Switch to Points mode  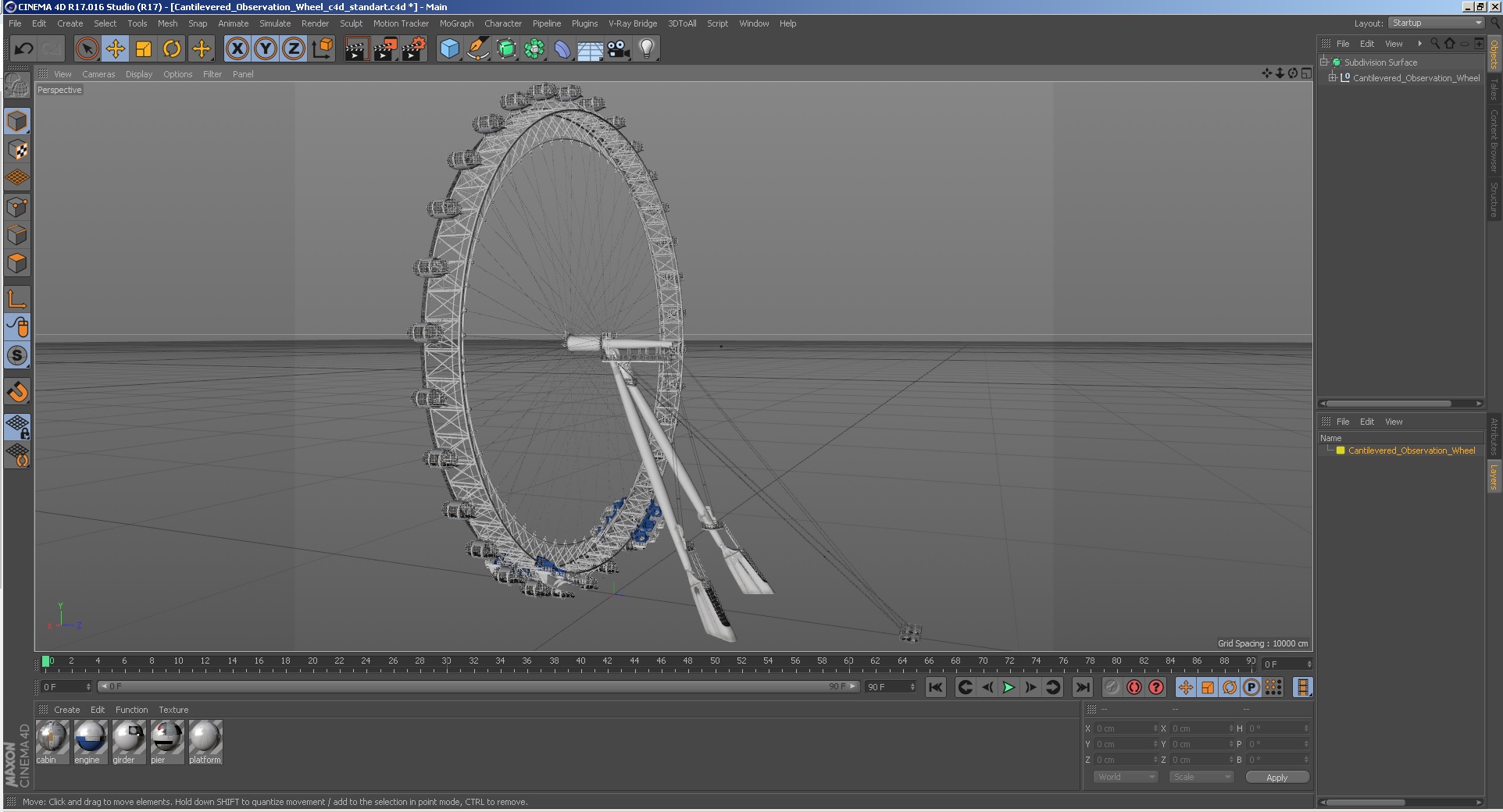click(17, 207)
